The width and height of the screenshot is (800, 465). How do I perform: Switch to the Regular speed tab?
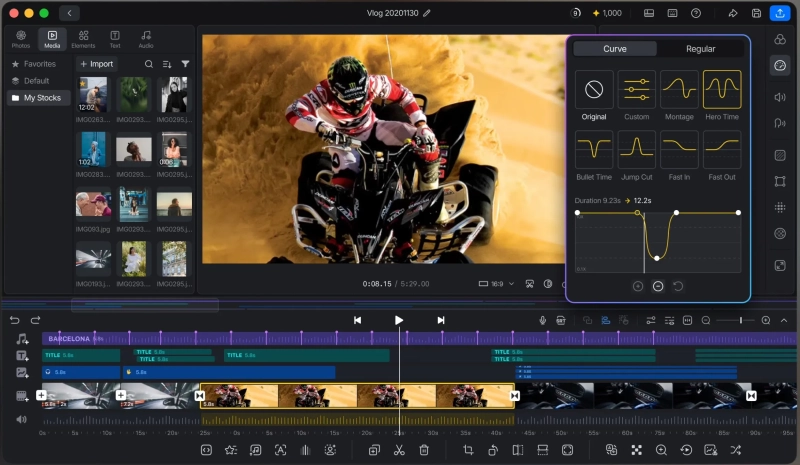coord(700,48)
